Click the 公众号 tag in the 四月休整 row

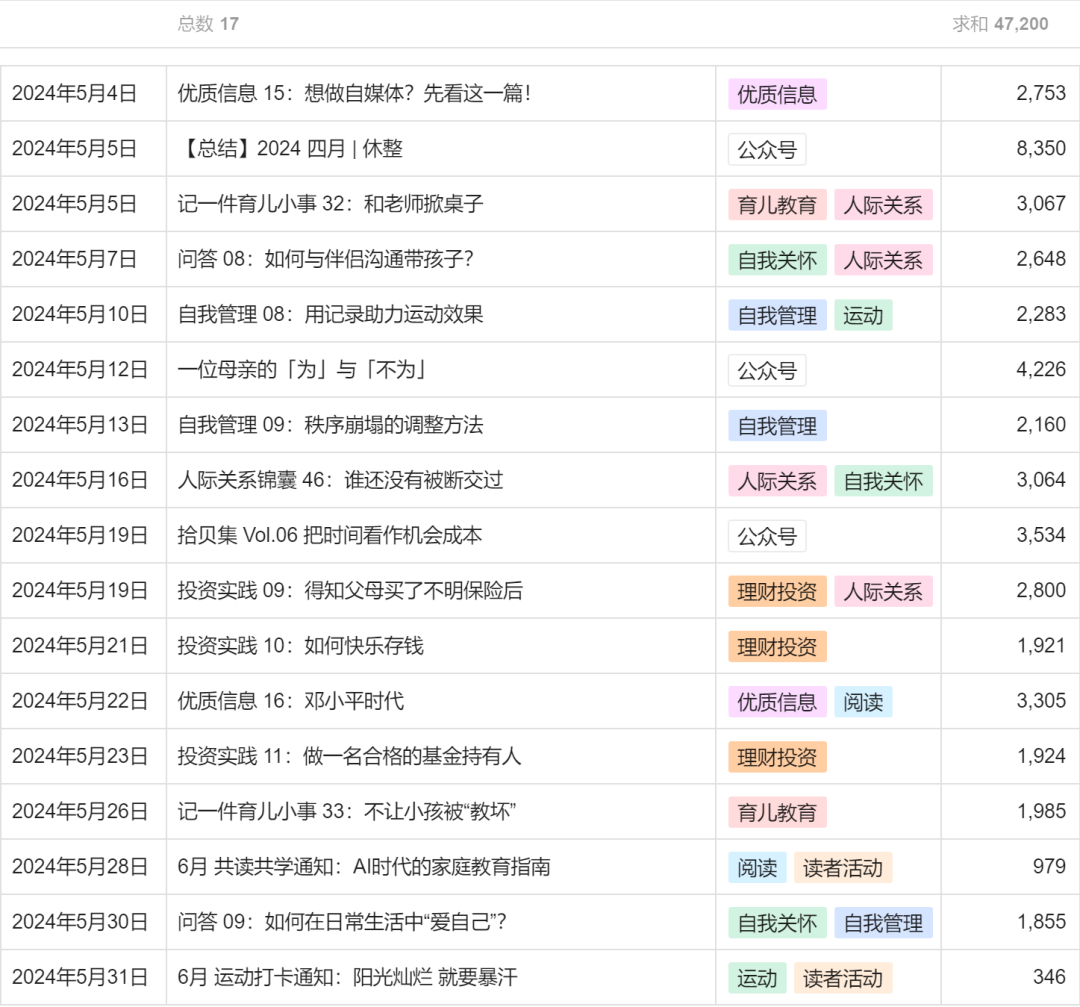click(x=767, y=149)
